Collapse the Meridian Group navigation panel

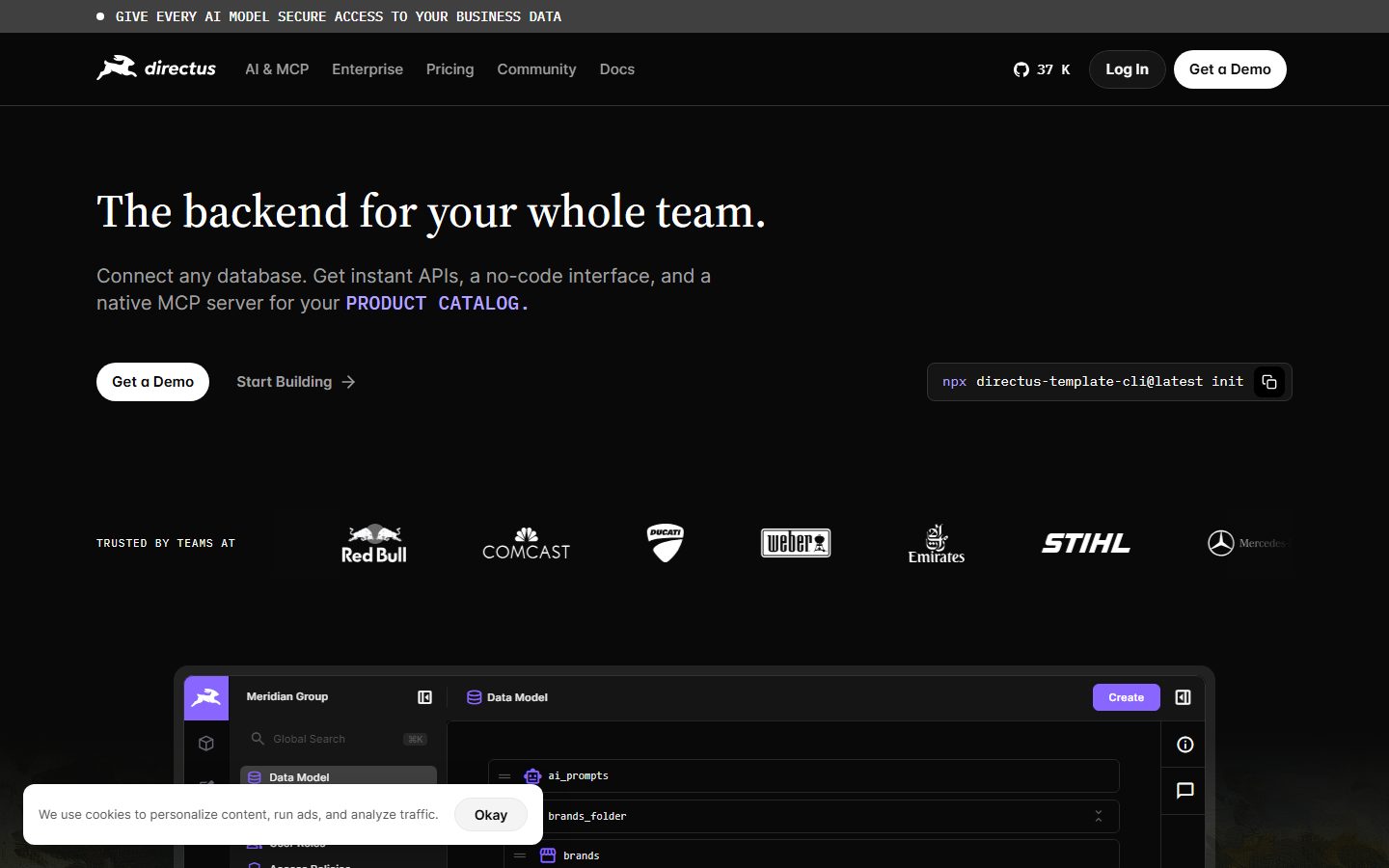(424, 697)
